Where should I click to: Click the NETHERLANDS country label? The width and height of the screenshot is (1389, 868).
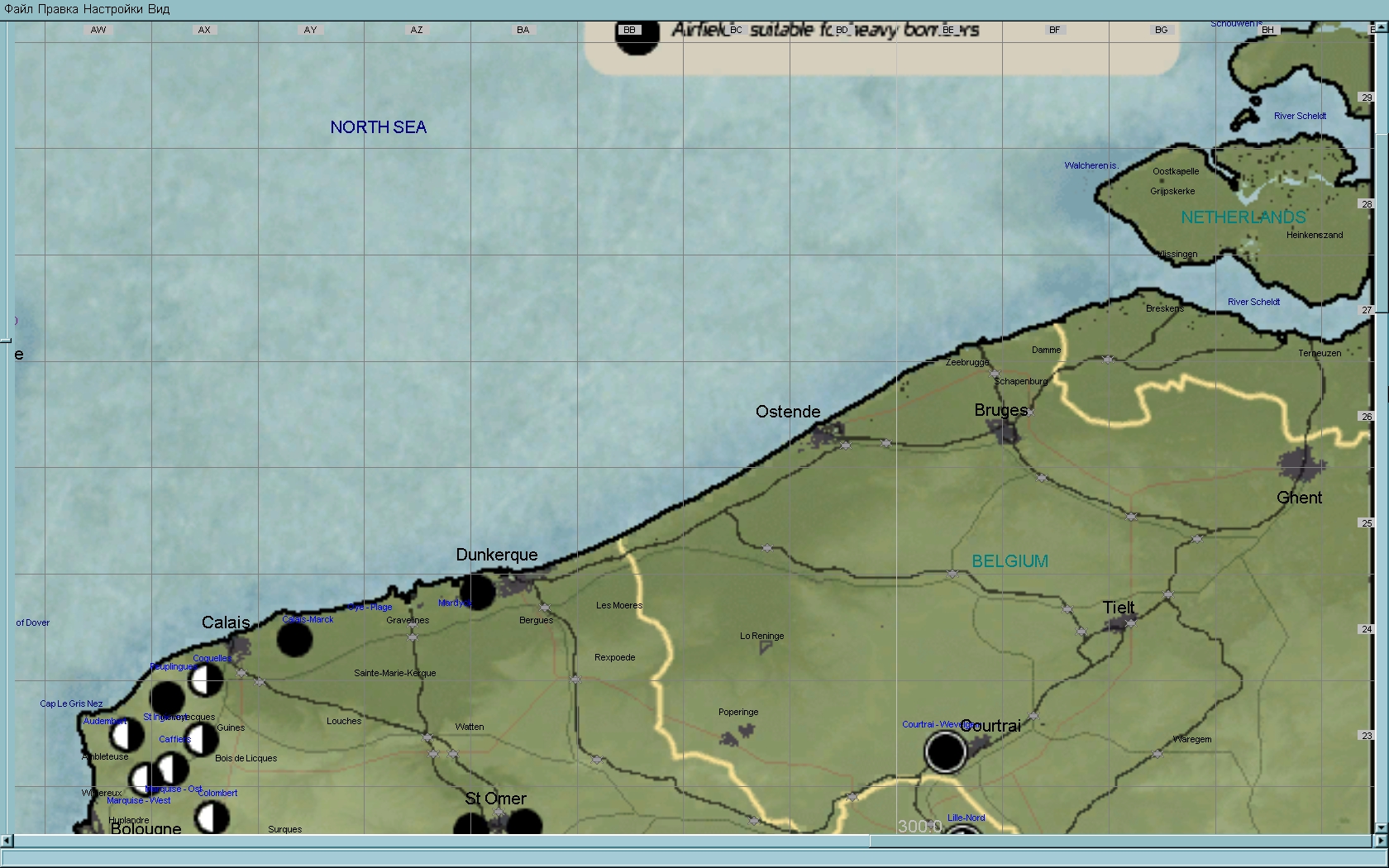coord(1243,217)
